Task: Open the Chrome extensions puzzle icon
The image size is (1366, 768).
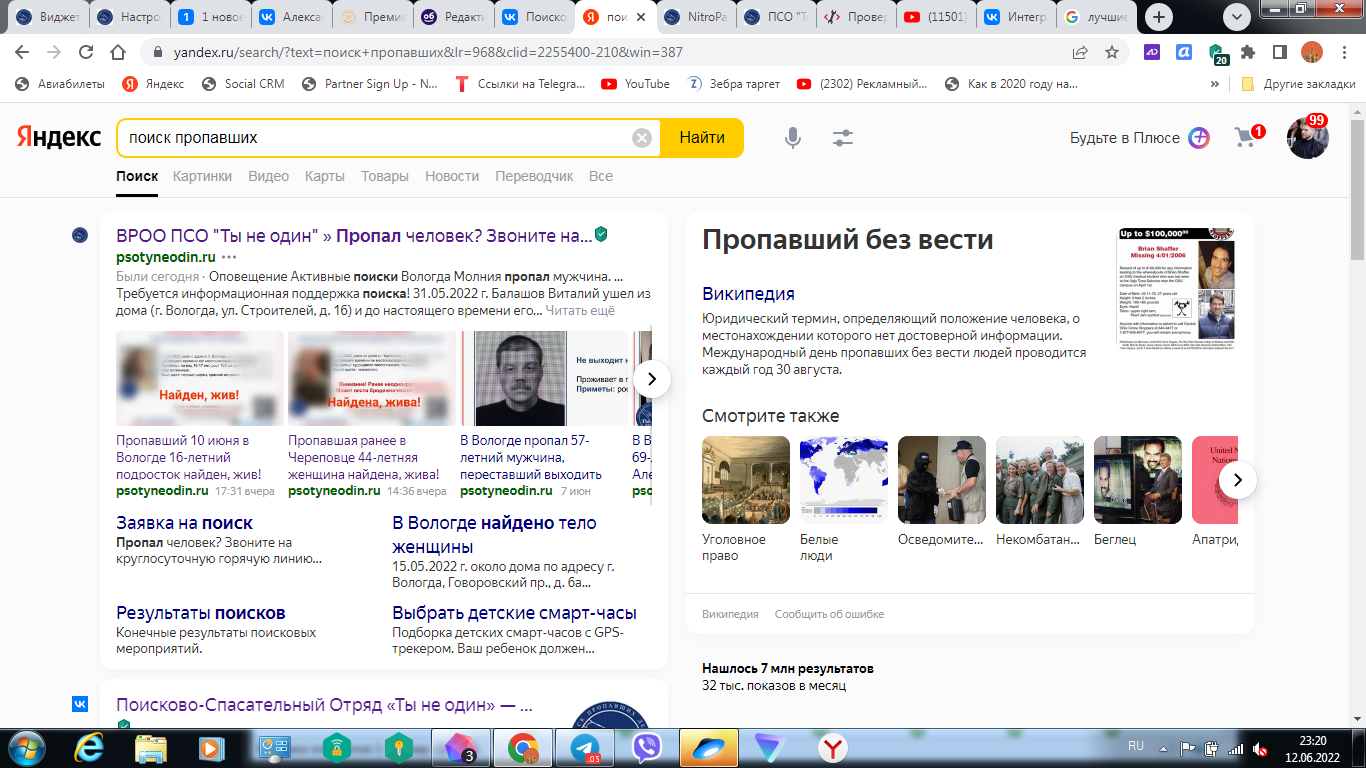Action: point(1248,52)
